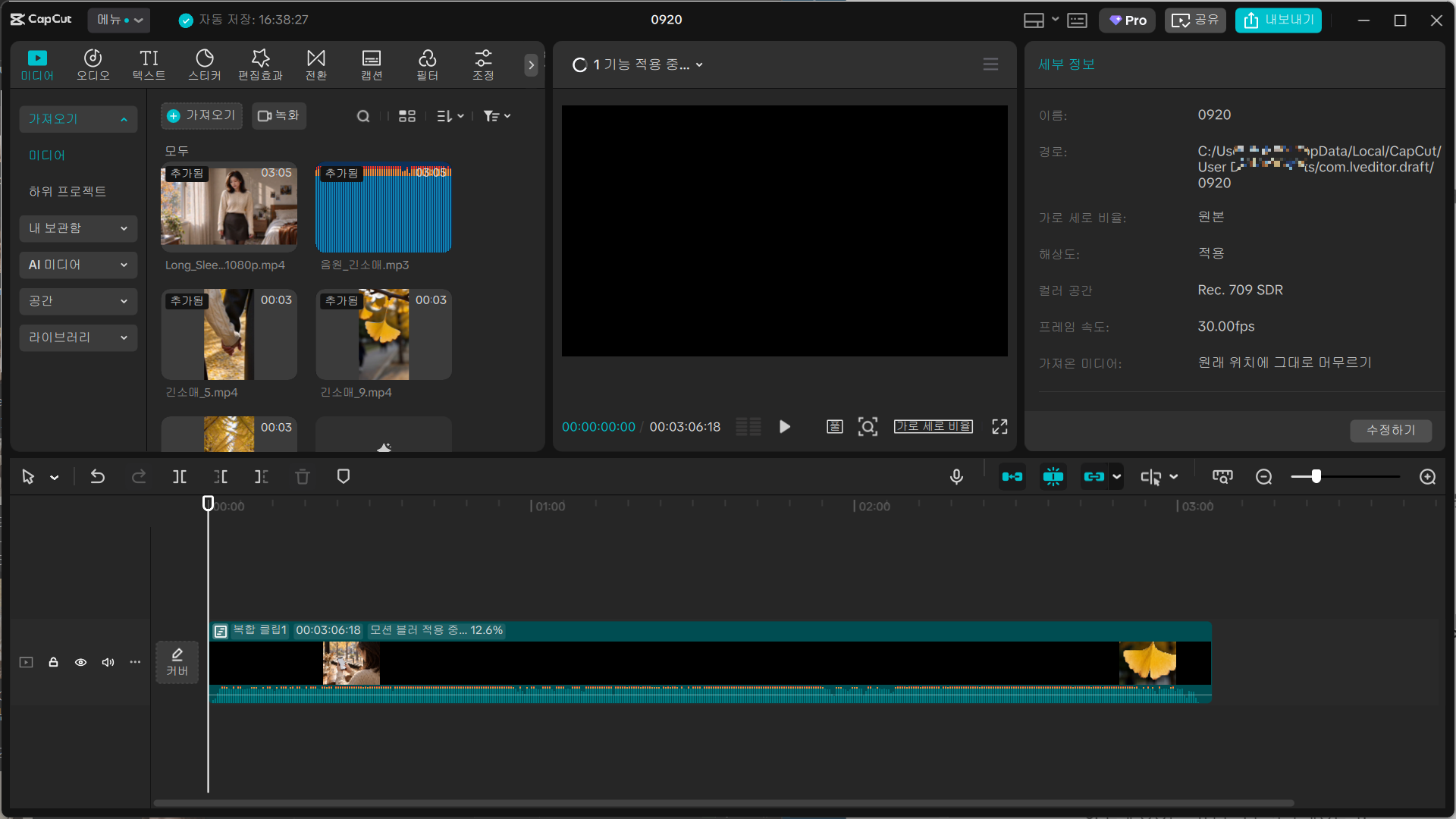1456x819 pixels.
Task: Click the fullscreen preview icon
Action: click(1000, 427)
